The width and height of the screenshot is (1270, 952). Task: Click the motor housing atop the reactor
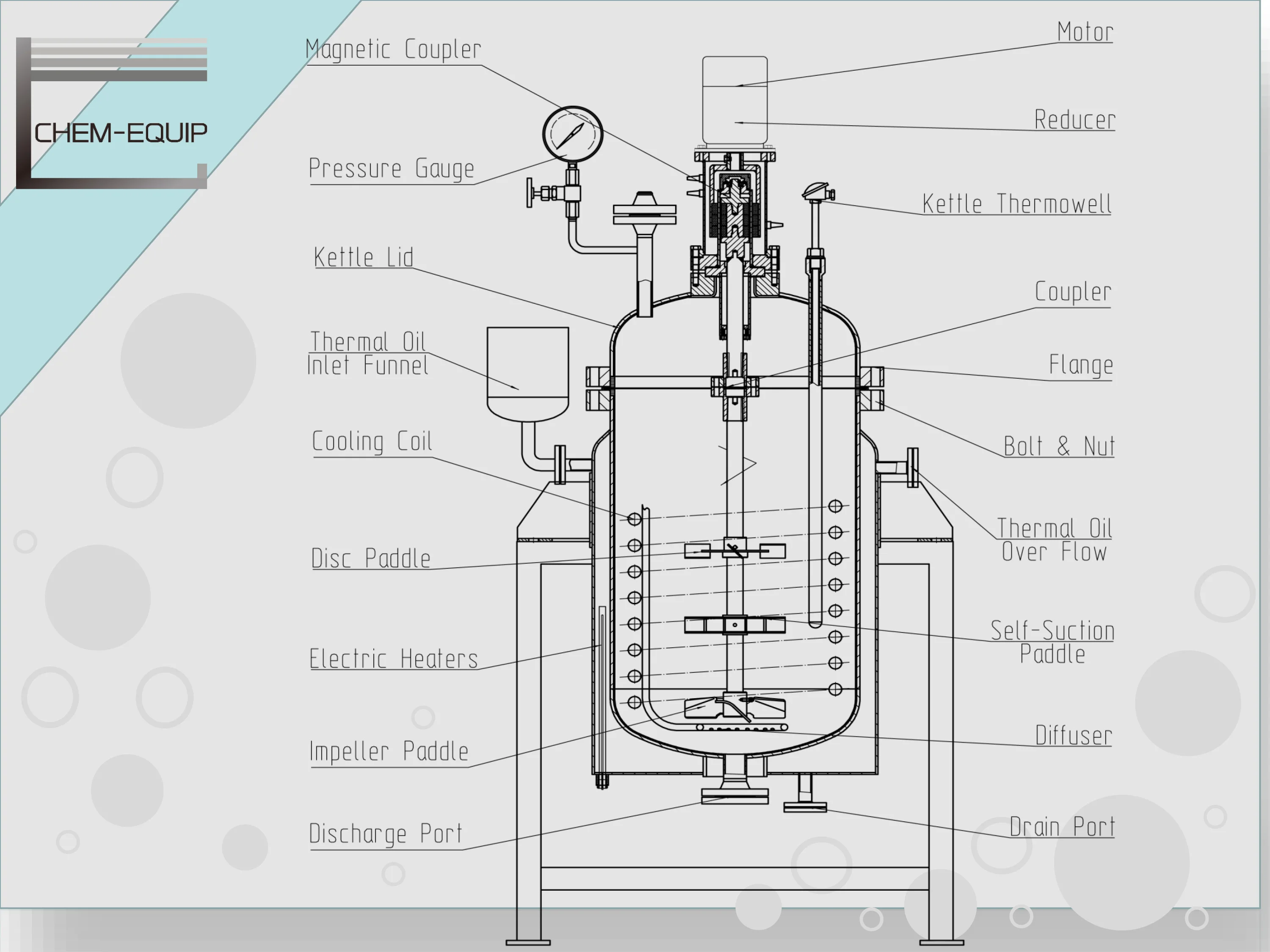pos(735,100)
